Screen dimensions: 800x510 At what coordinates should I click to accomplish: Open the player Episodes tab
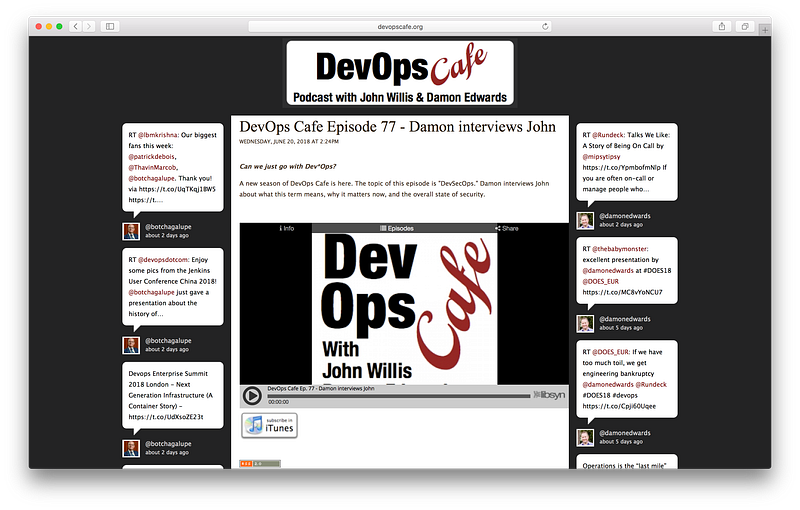click(397, 228)
